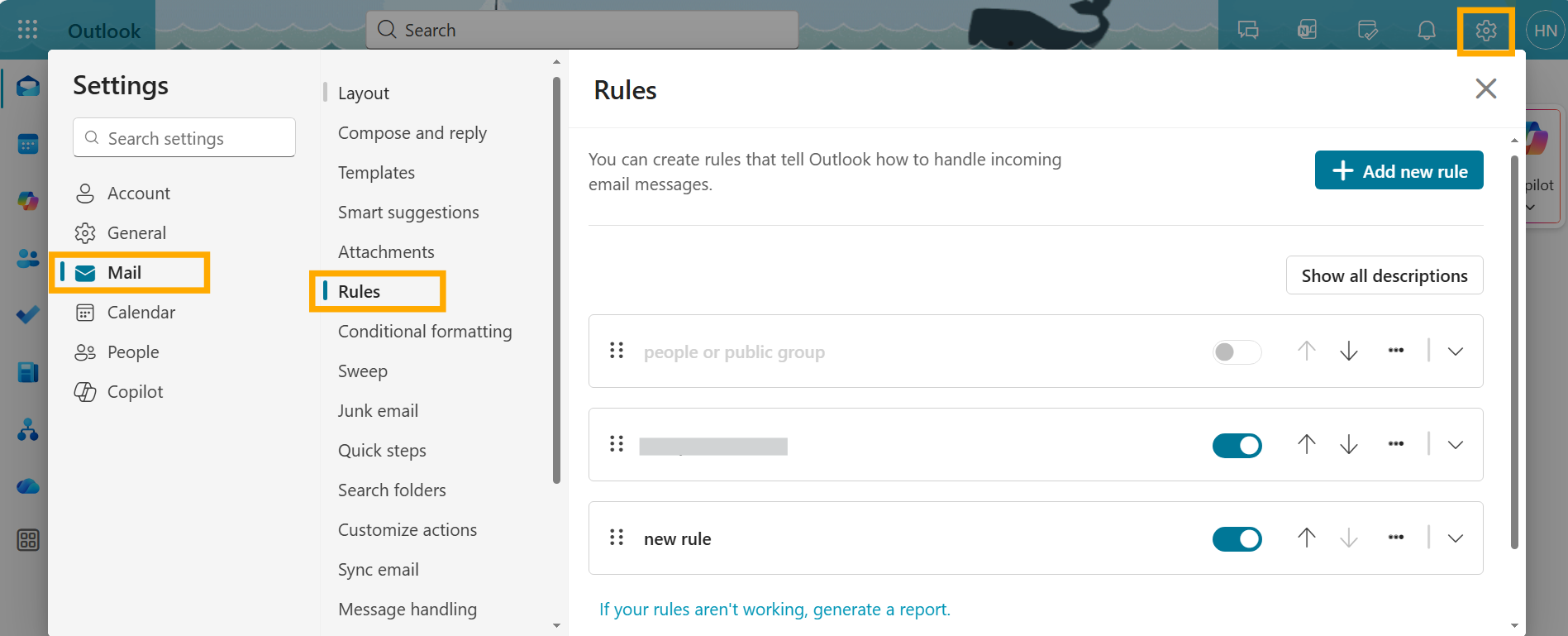Open Layout mail settings
This screenshot has width=1568, height=636.
[363, 93]
